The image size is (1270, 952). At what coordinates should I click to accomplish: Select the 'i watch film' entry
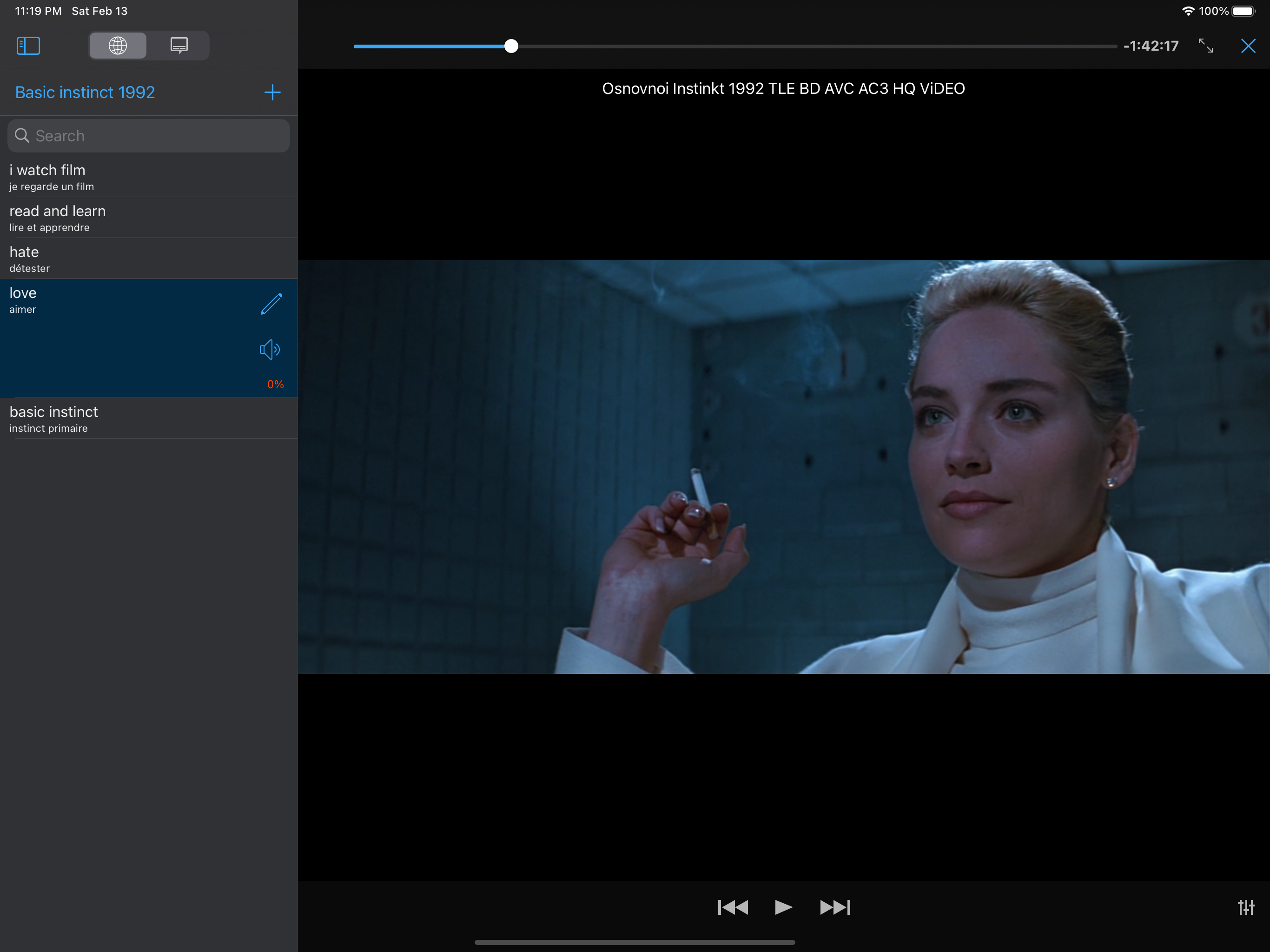[x=148, y=177]
